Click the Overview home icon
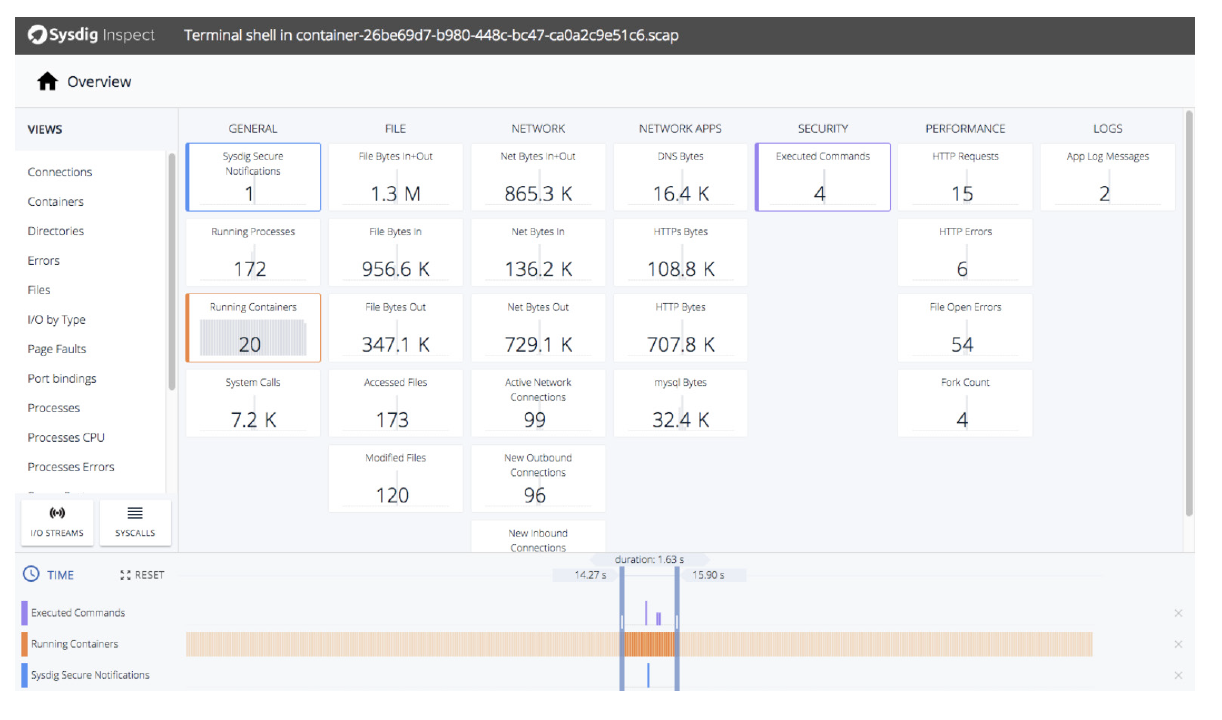 [47, 82]
